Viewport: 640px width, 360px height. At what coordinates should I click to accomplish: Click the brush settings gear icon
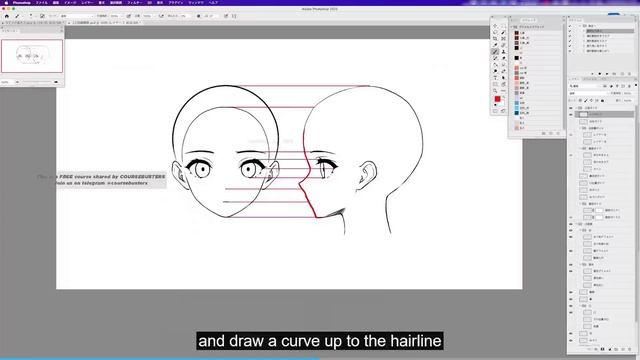tap(198, 16)
